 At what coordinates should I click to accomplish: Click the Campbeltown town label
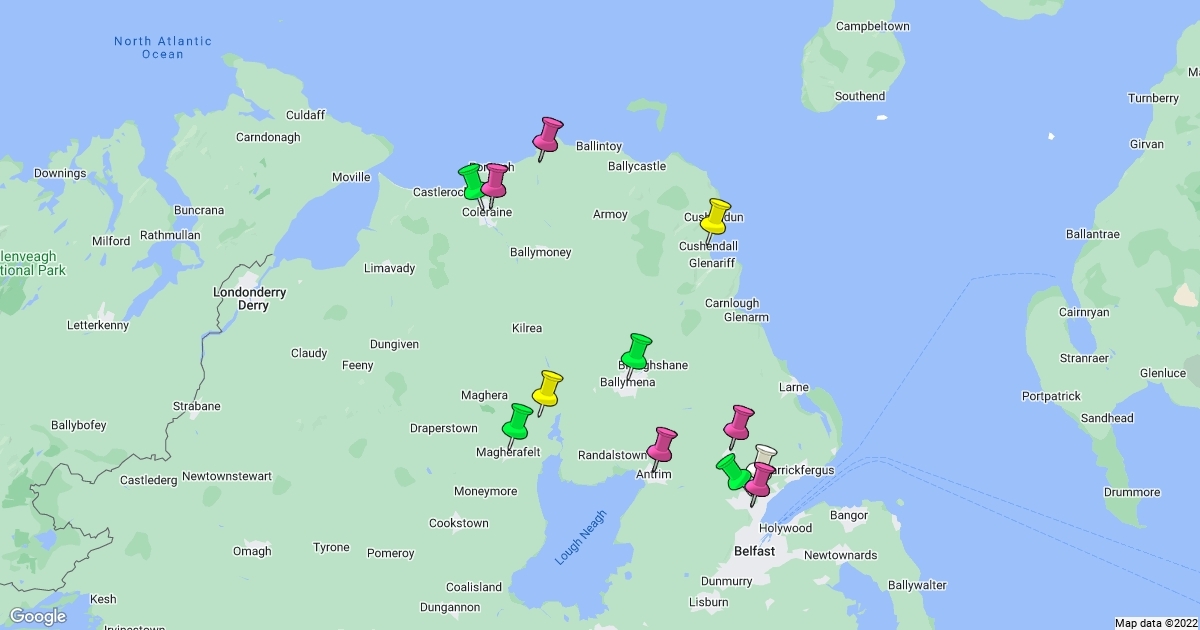click(872, 25)
